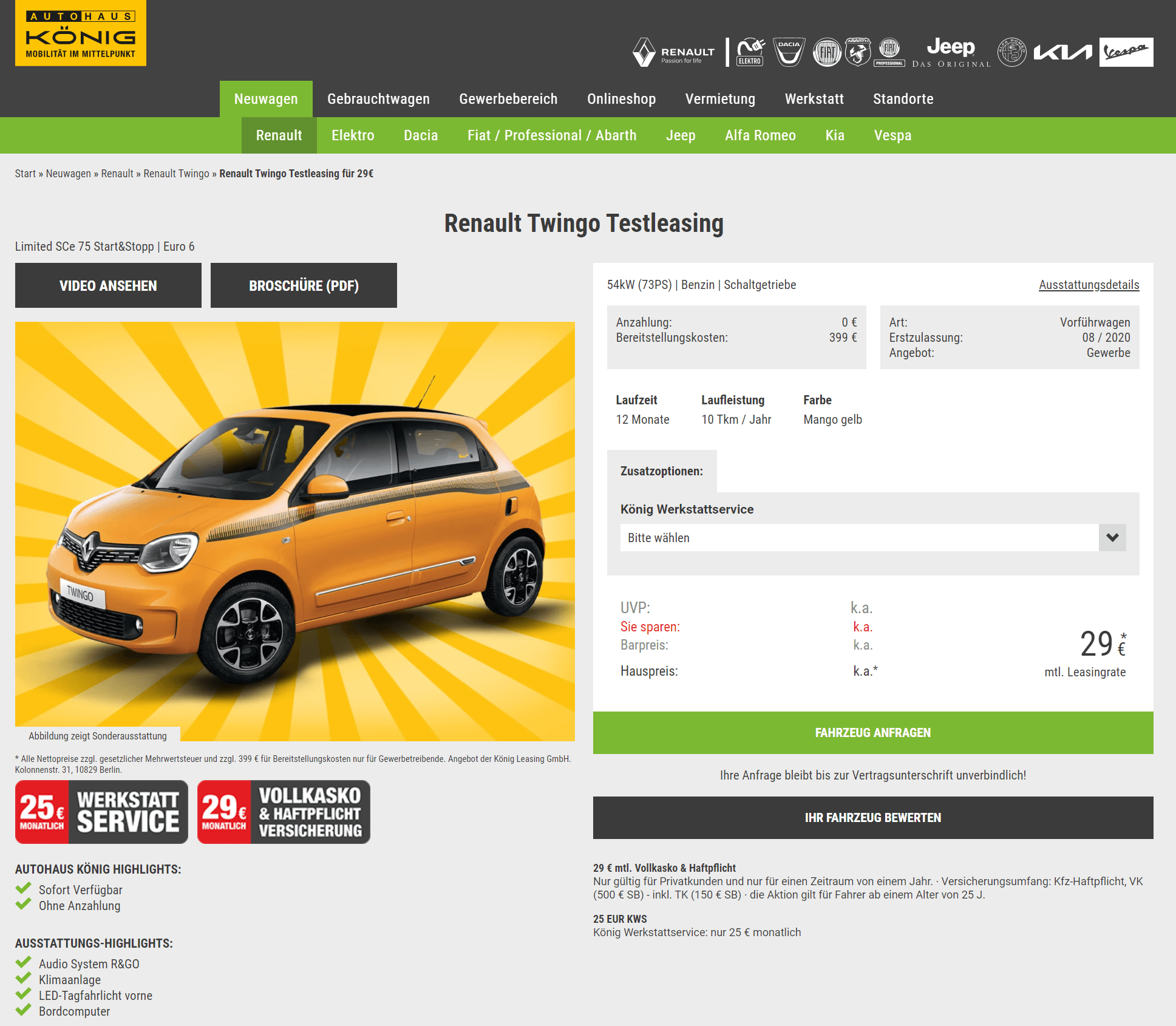The width and height of the screenshot is (1176, 1026).
Task: Click the 'Vorführwagen' Art value
Action: (1095, 322)
